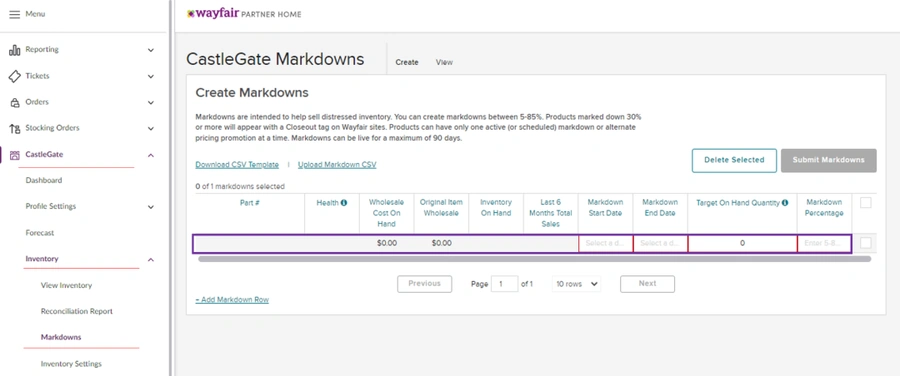Open Reconciliation Report page
Screen dimensions: 900x376
[76, 312]
